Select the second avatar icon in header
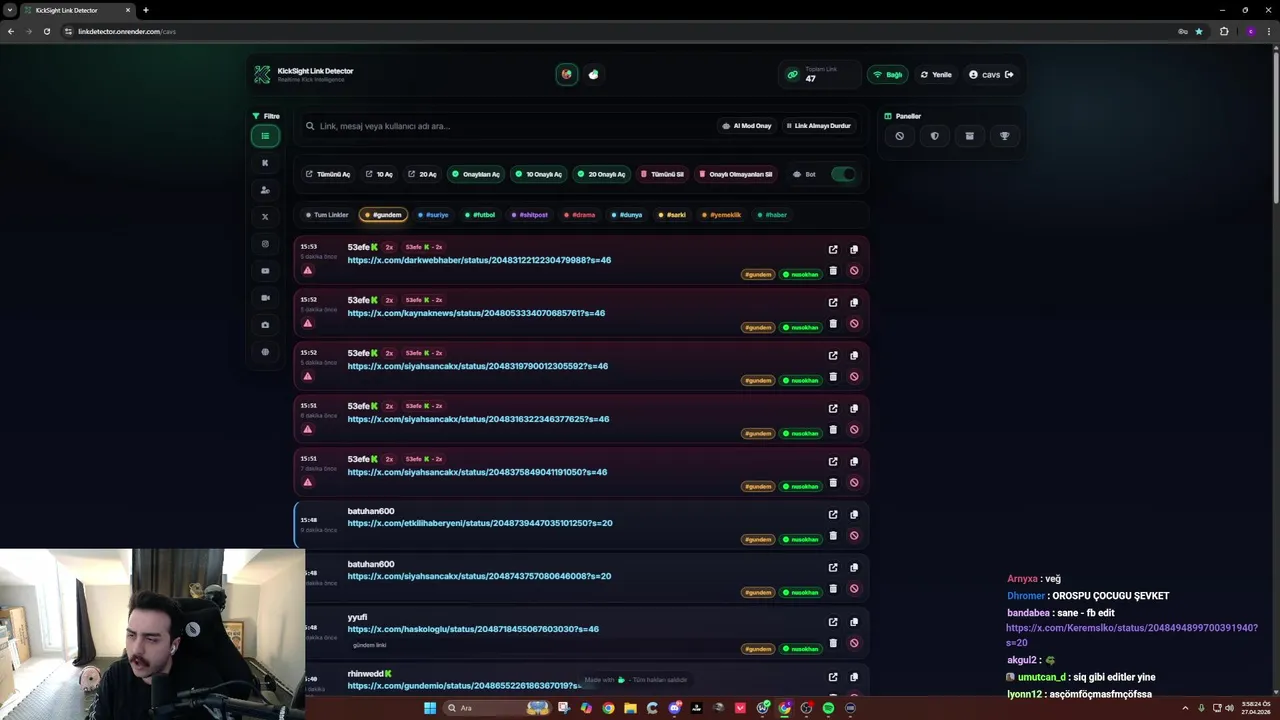Viewport: 1280px width, 720px height. pos(593,74)
